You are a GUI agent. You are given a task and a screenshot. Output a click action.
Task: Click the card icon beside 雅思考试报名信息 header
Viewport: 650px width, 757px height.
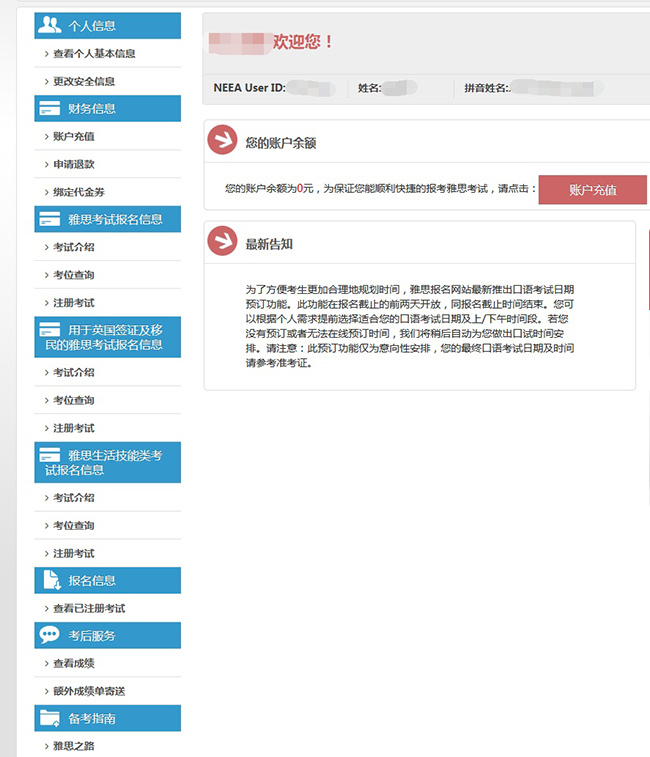point(50,219)
